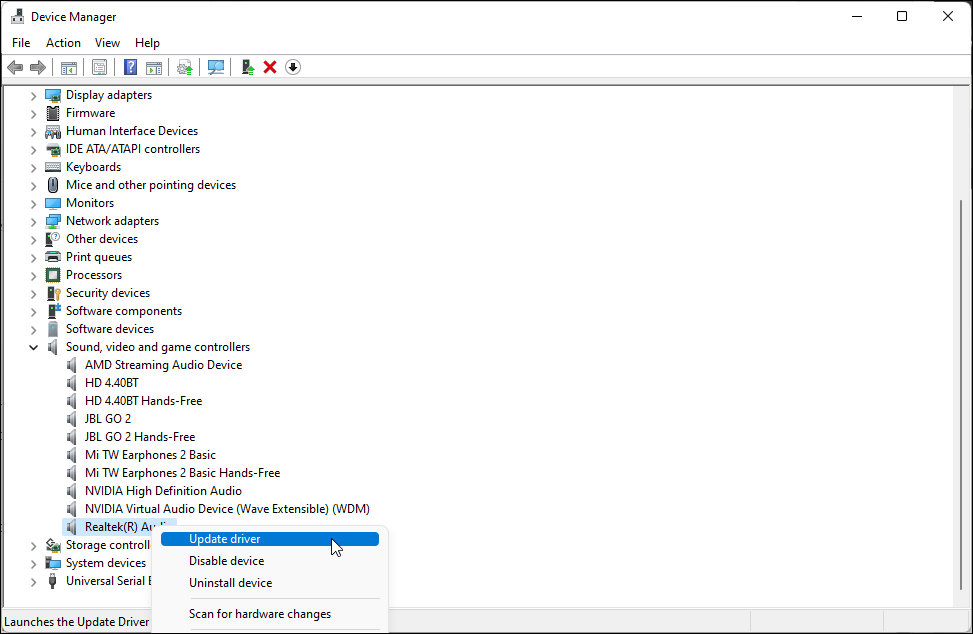The width and height of the screenshot is (973, 634).
Task: Open the Help menu
Action: point(147,43)
